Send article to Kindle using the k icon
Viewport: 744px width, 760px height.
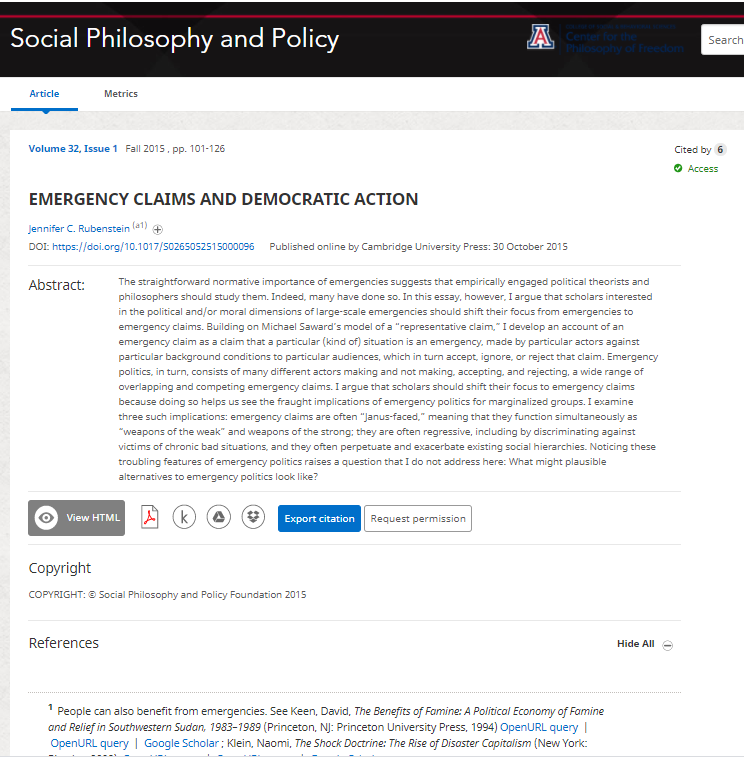[184, 518]
